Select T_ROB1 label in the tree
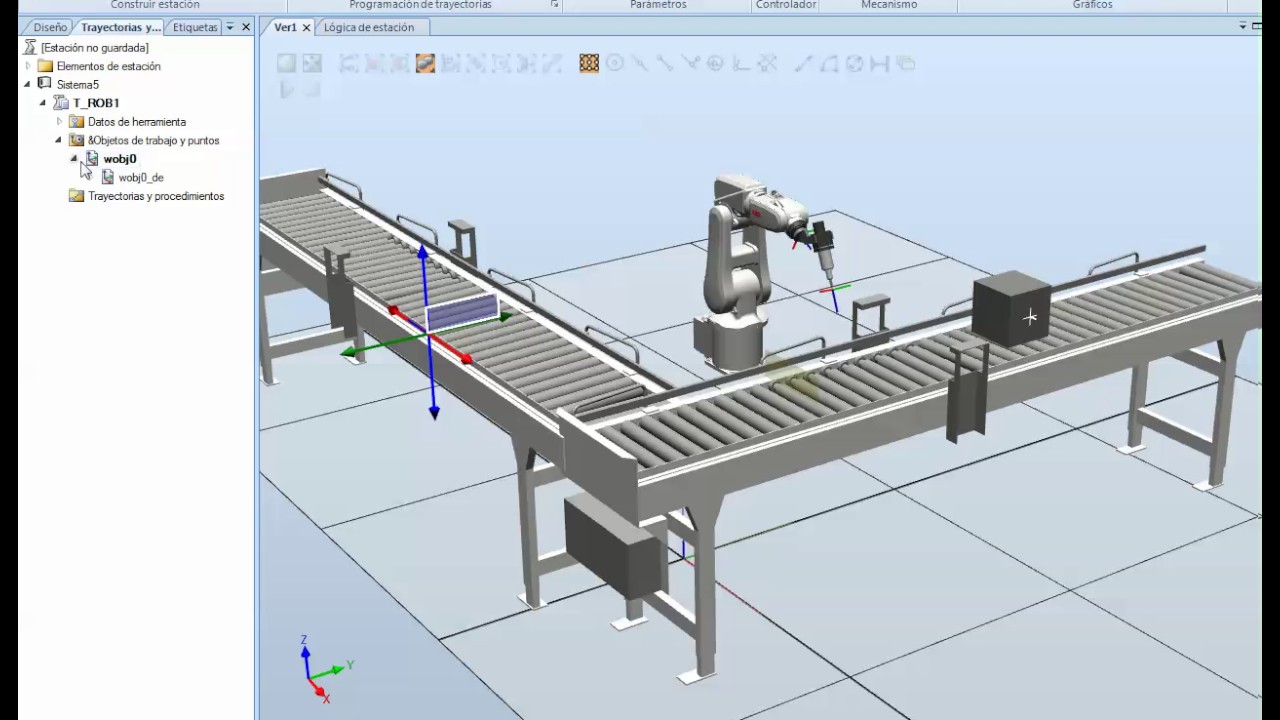This screenshot has width=1280, height=720. tap(96, 103)
